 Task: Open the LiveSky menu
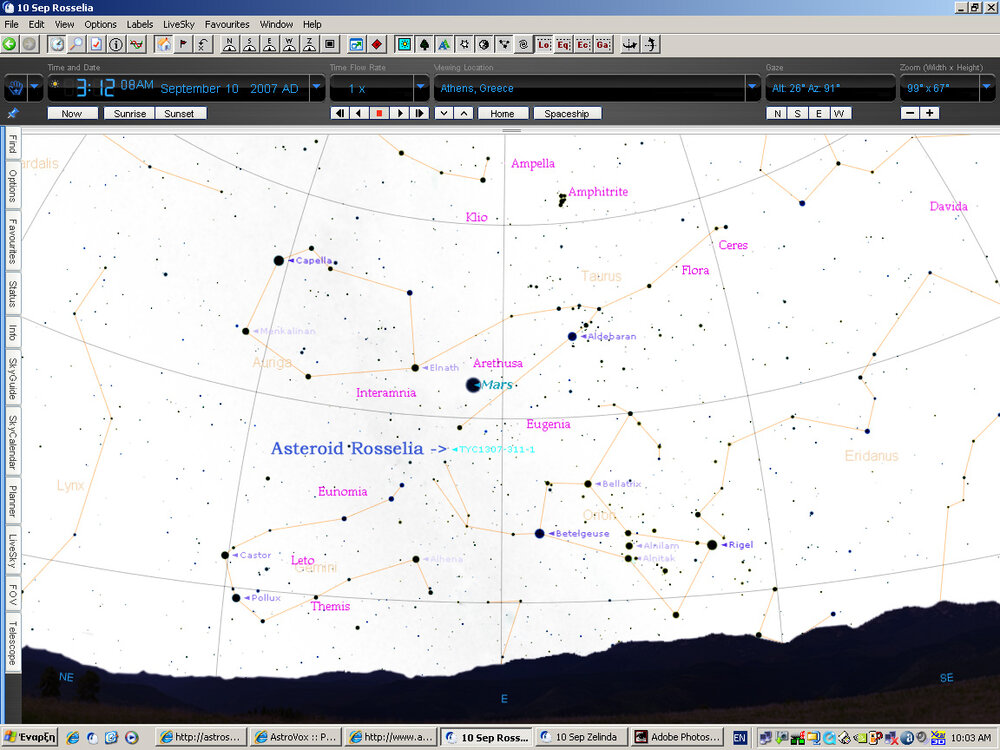179,24
